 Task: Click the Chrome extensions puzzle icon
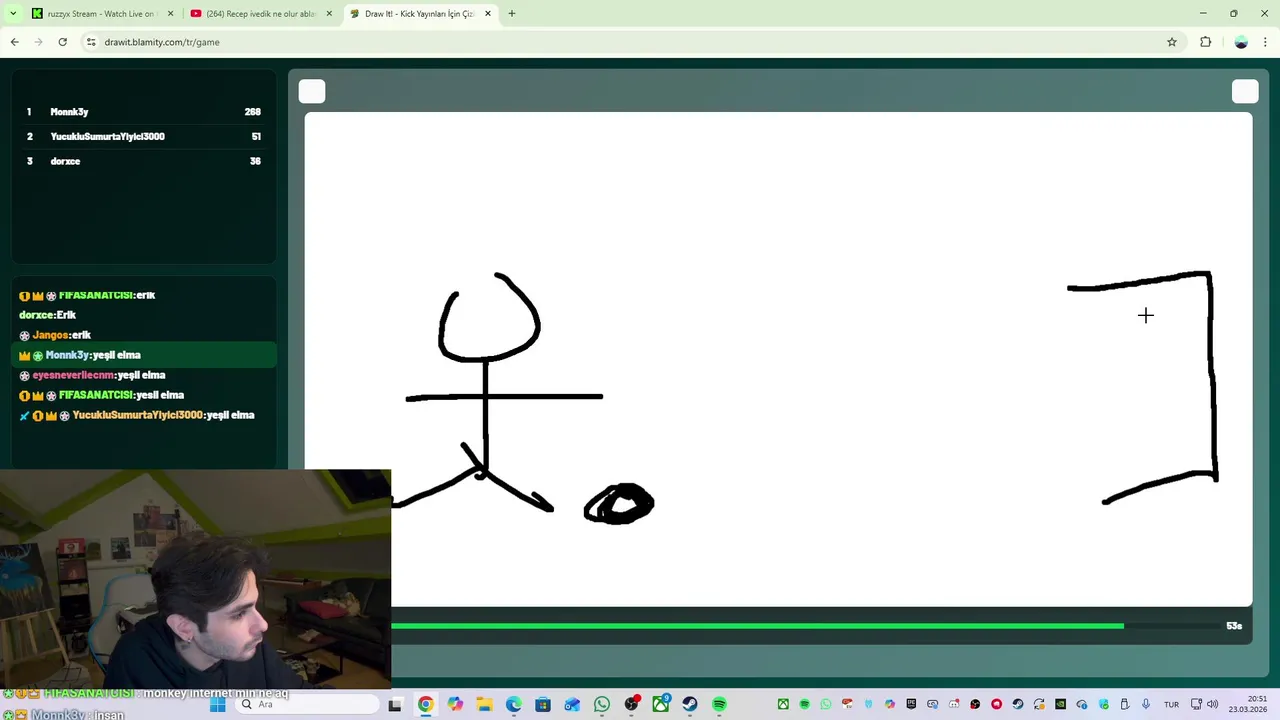tap(1205, 42)
